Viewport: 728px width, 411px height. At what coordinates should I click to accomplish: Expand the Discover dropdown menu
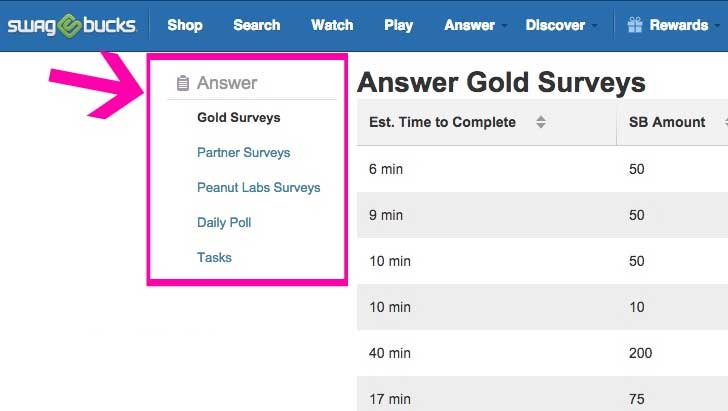tap(561, 25)
